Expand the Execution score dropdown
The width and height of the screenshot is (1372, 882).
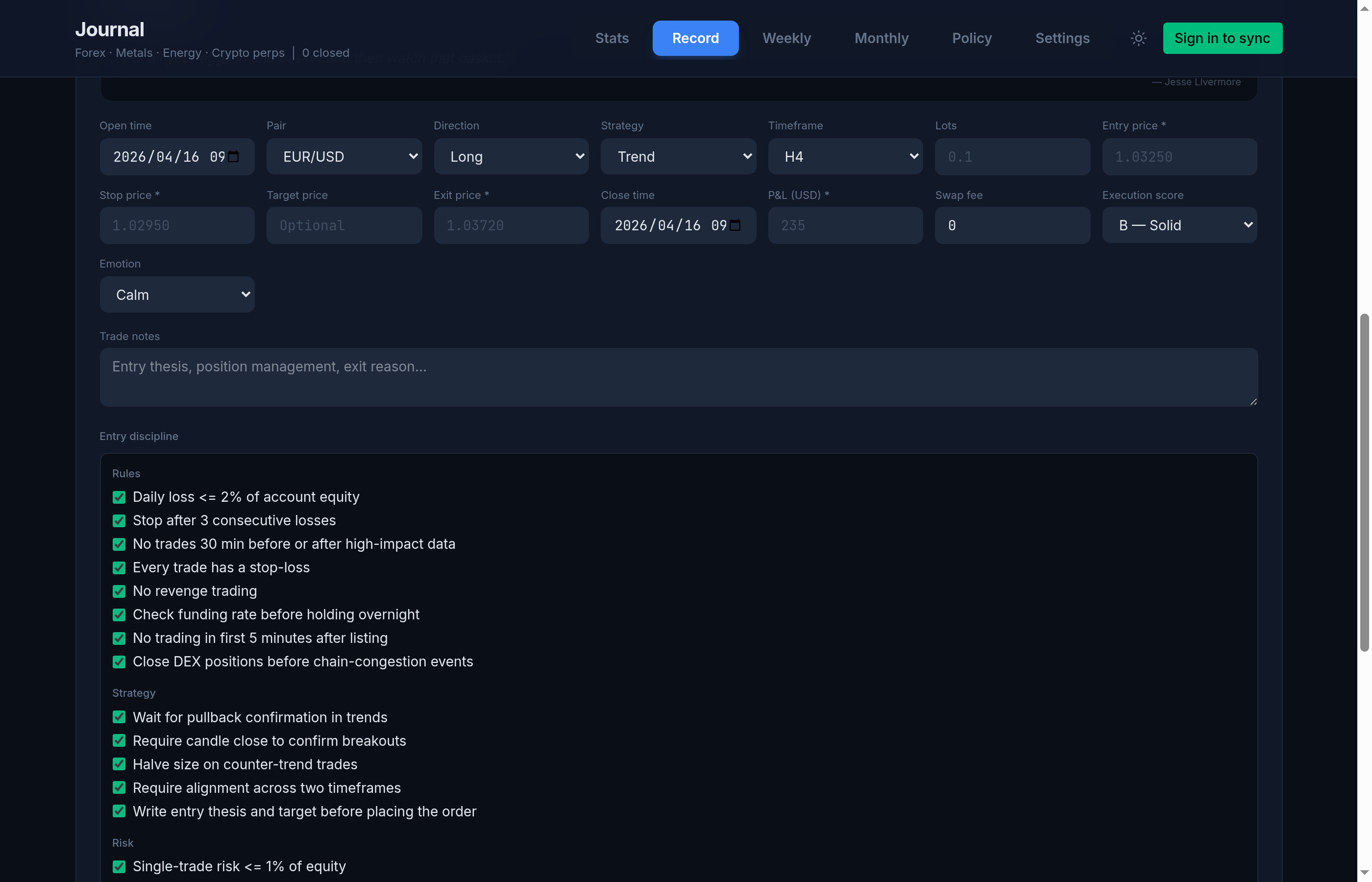click(1179, 225)
